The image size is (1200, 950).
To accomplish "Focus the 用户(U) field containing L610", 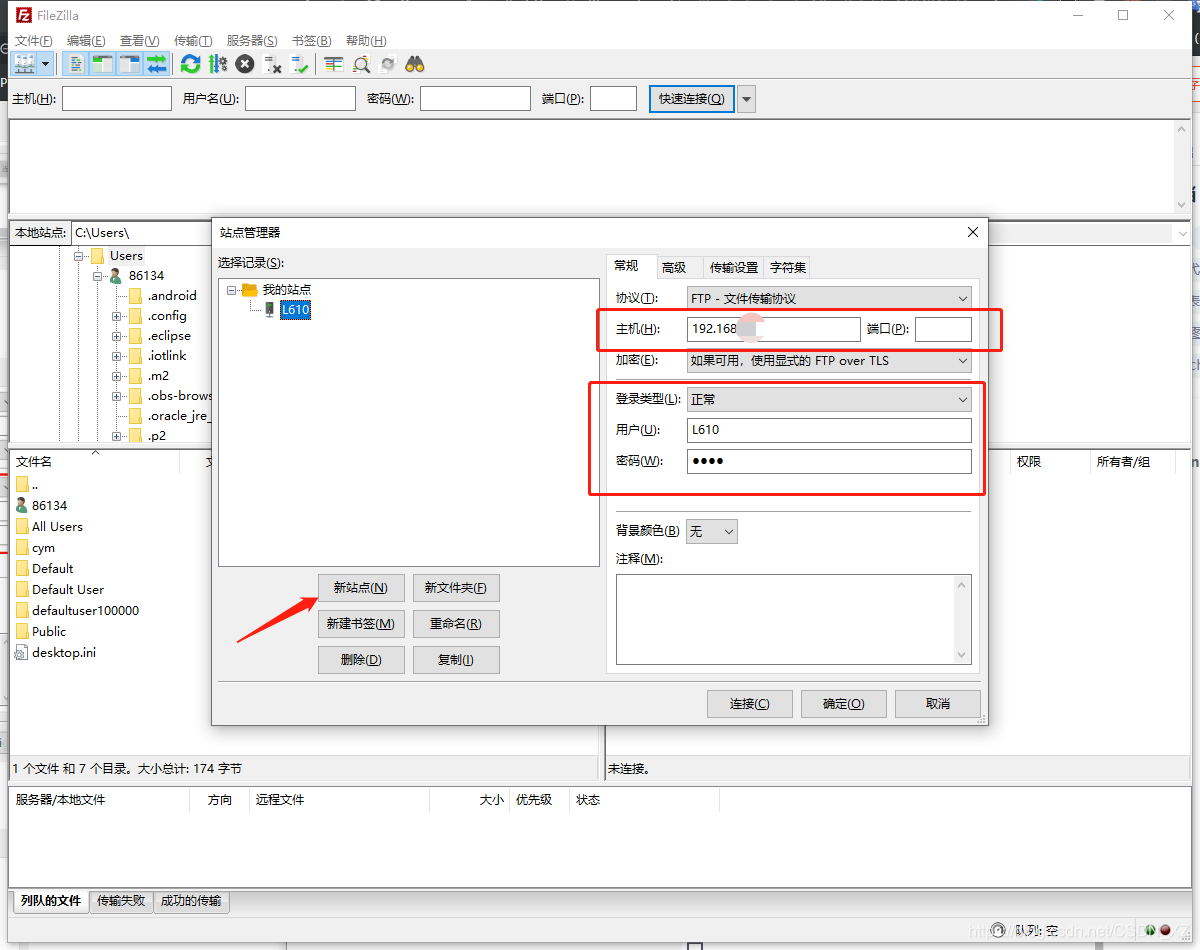I will click(x=829, y=430).
